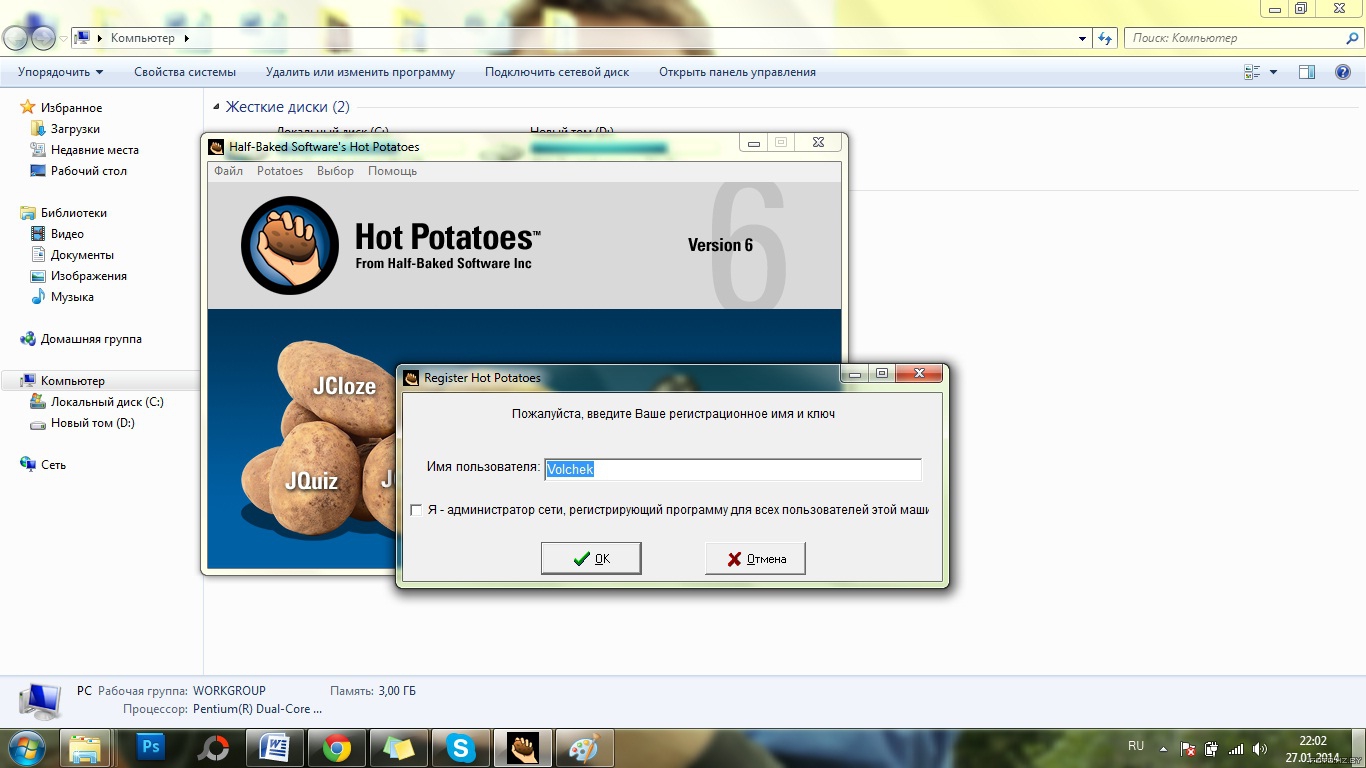This screenshot has height=768, width=1366.
Task: Open the Выбор menu
Action: (335, 171)
